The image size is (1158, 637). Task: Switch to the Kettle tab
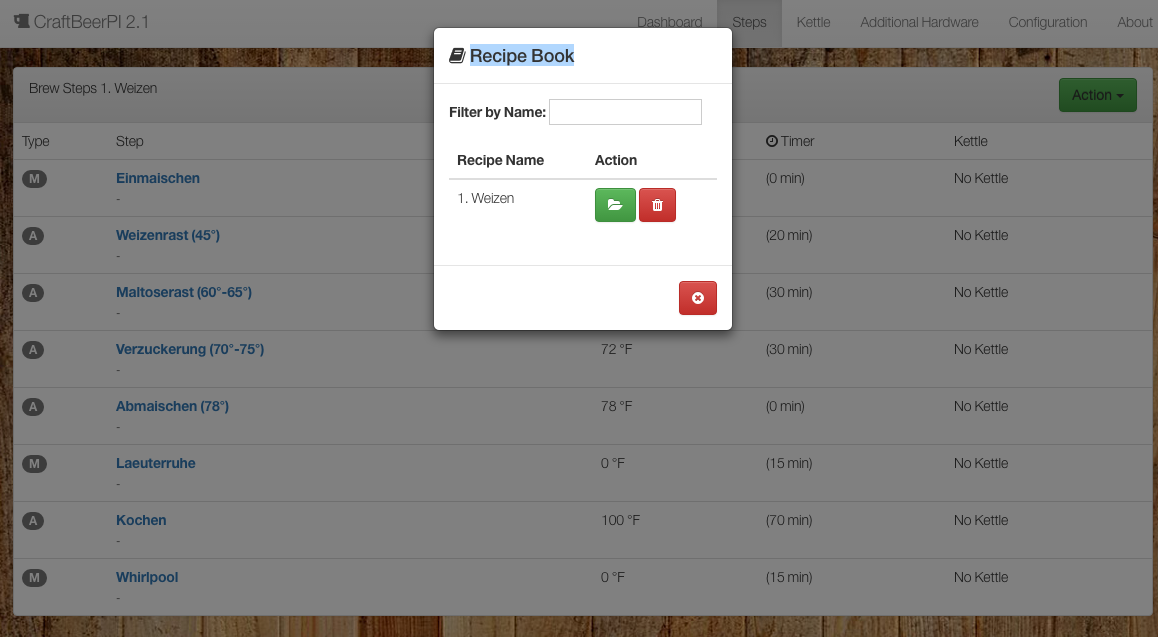(813, 22)
